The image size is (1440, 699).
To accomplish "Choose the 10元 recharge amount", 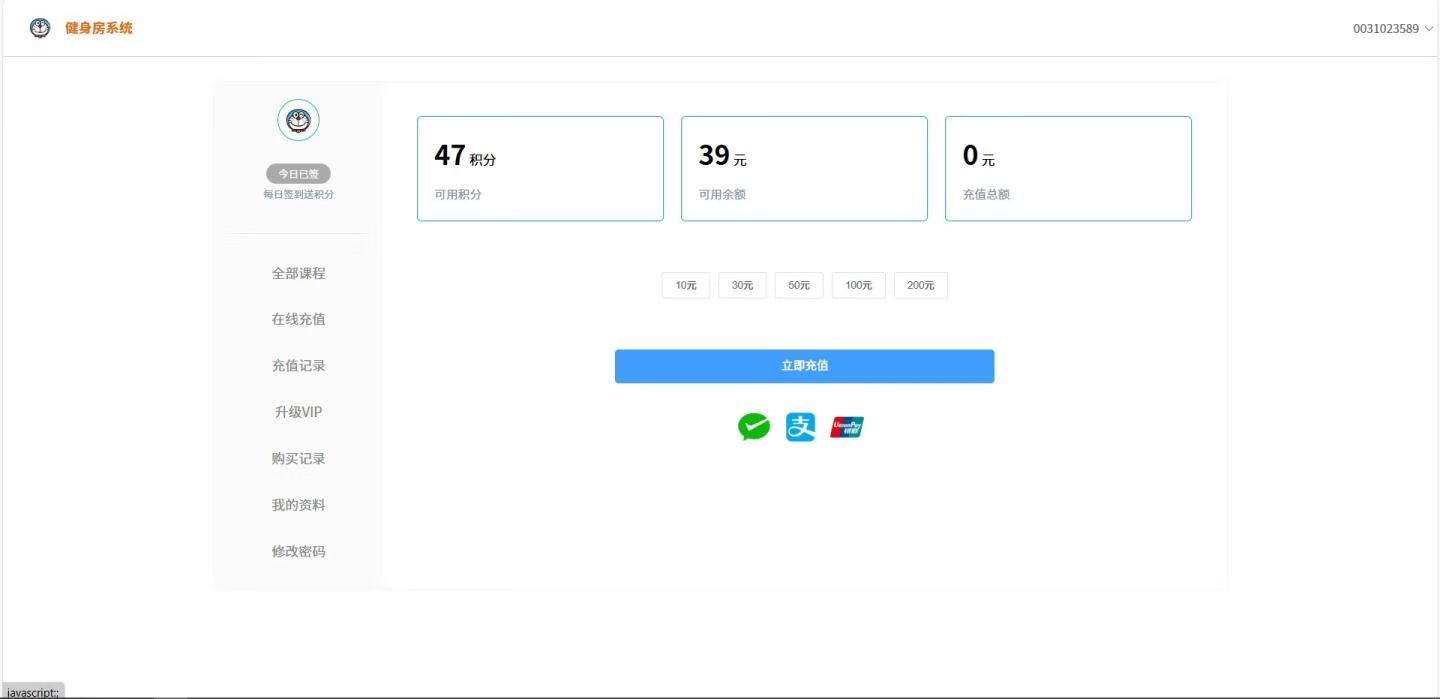I will click(x=686, y=285).
